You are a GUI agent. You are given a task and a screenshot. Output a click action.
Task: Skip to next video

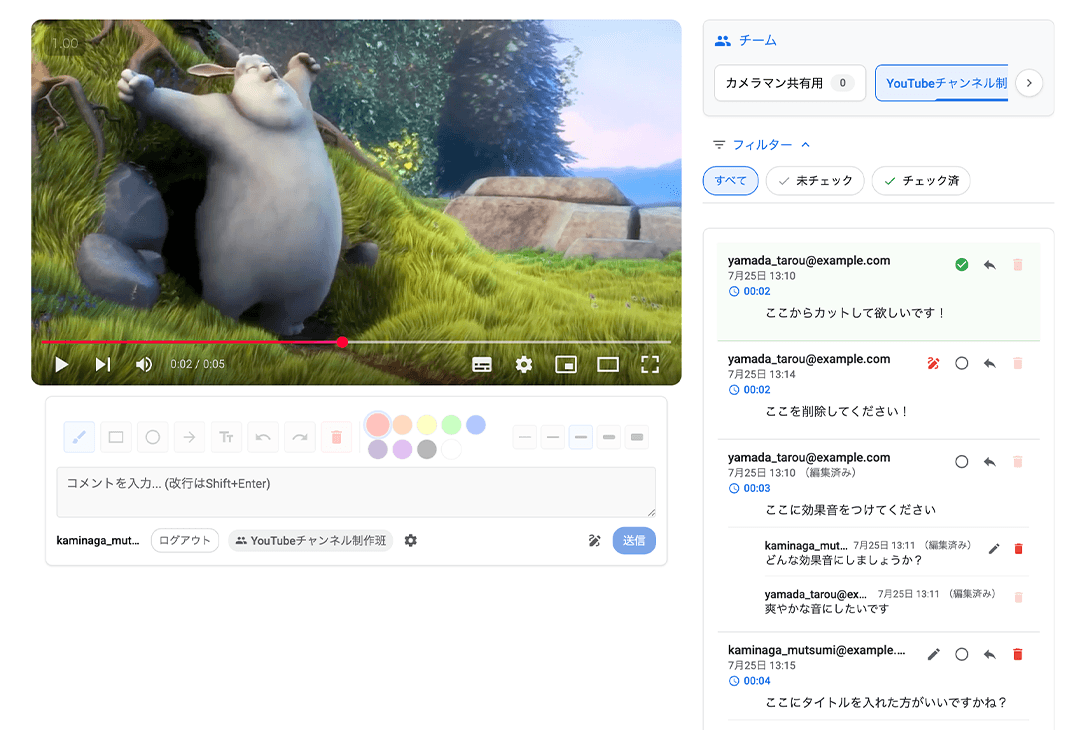click(102, 364)
